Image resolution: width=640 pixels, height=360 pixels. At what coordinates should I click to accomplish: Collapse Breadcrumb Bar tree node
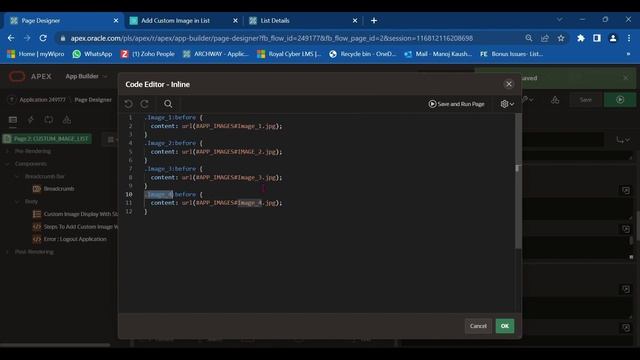click(x=17, y=177)
